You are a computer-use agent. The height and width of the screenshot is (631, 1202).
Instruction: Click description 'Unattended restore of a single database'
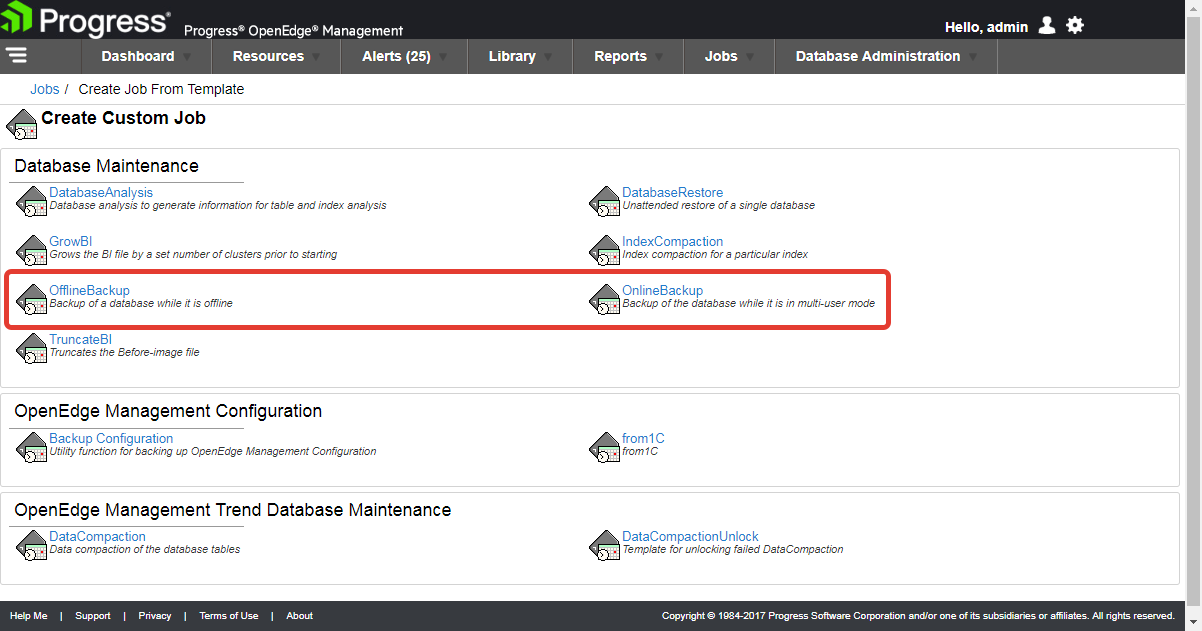click(x=718, y=205)
